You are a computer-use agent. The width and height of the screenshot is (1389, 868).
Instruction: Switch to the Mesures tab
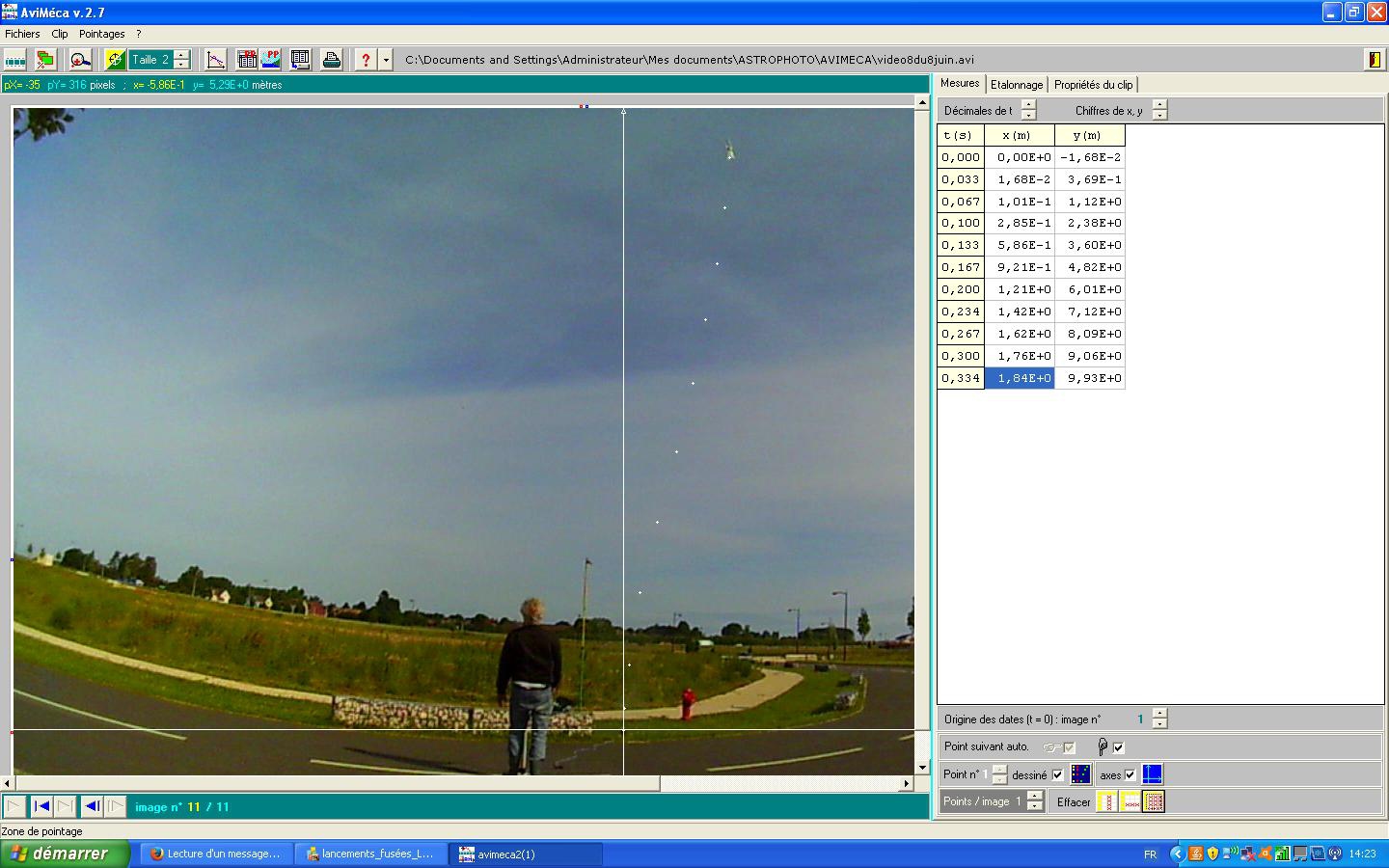point(960,84)
